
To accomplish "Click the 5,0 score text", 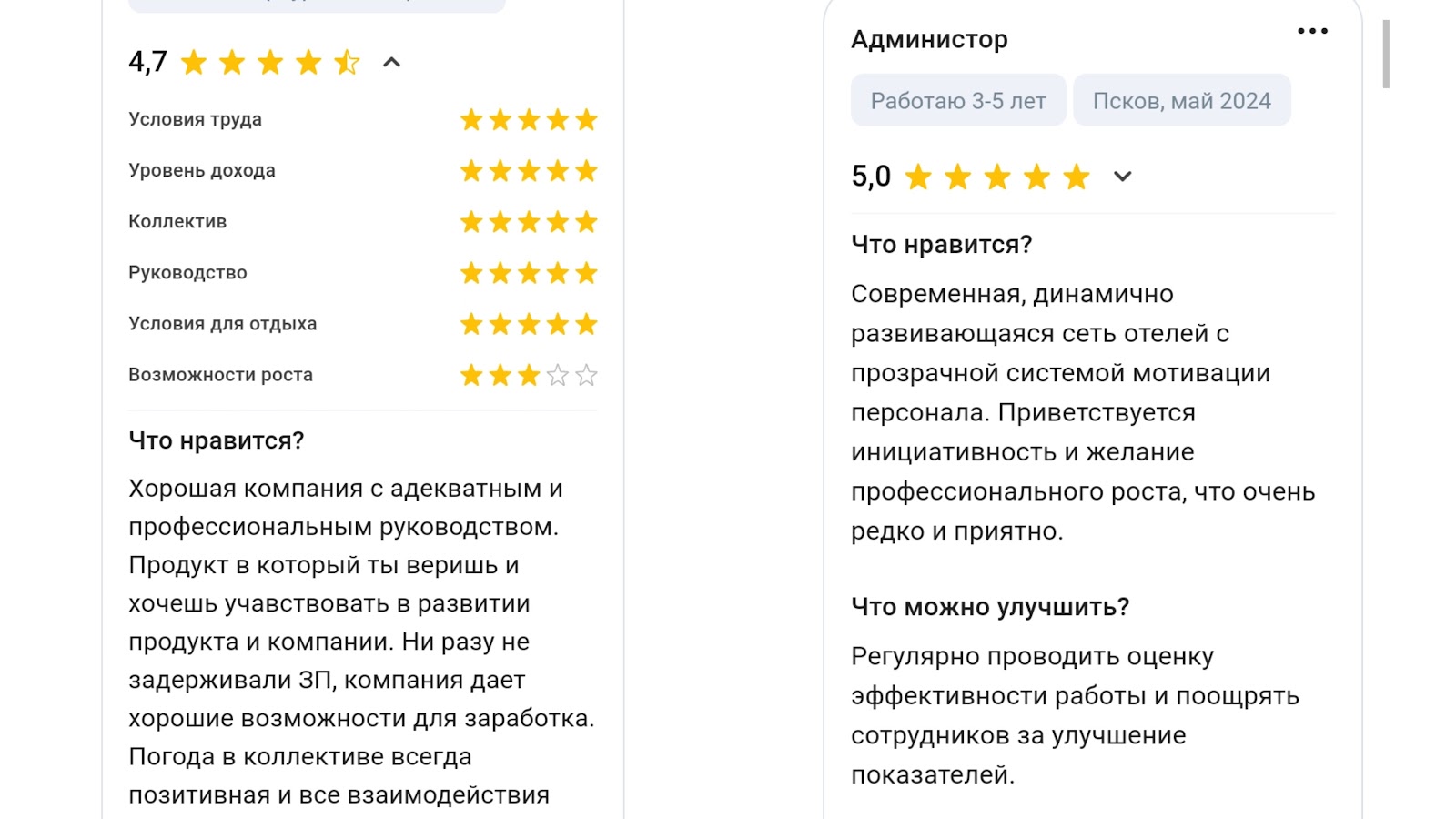I will [x=869, y=177].
